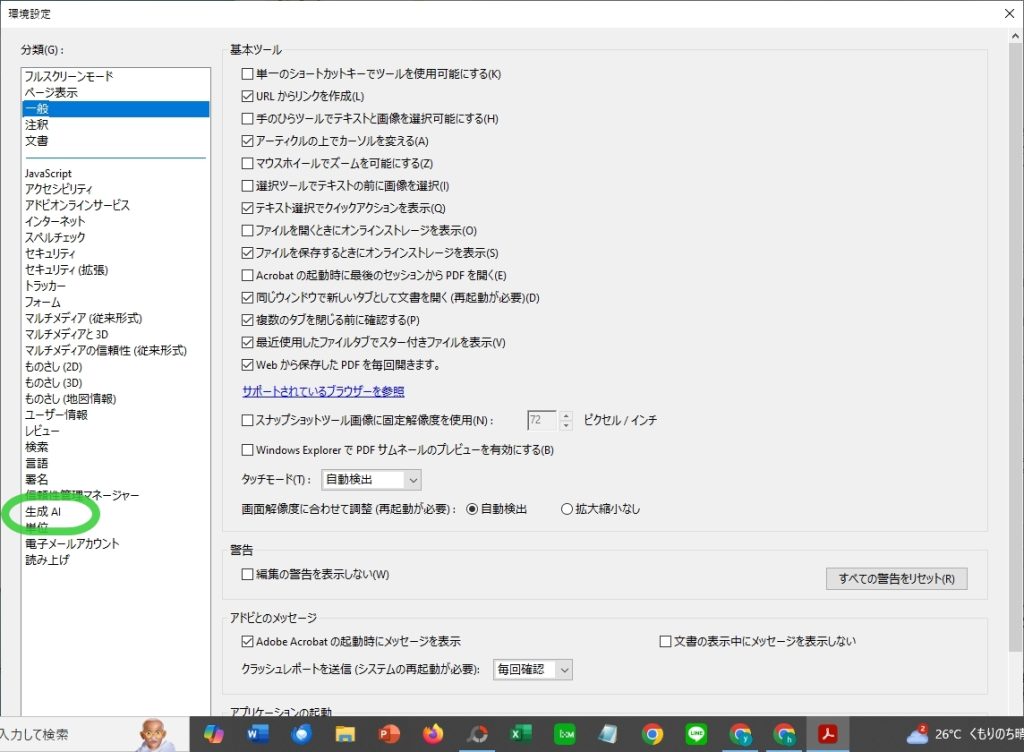The width and height of the screenshot is (1024, 752).
Task: Open Microsoft Word from the taskbar
Action: 256,735
